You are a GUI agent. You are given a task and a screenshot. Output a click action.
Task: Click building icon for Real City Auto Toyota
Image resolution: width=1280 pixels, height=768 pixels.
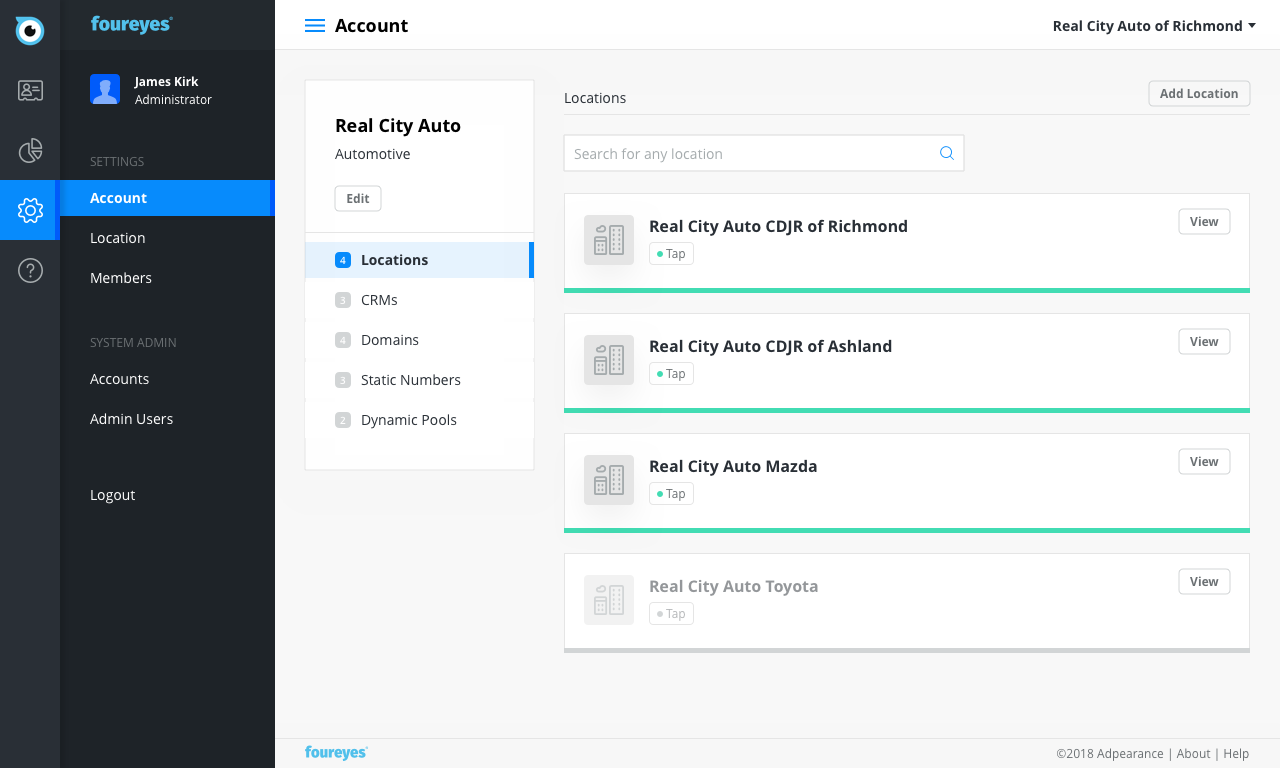click(x=609, y=600)
